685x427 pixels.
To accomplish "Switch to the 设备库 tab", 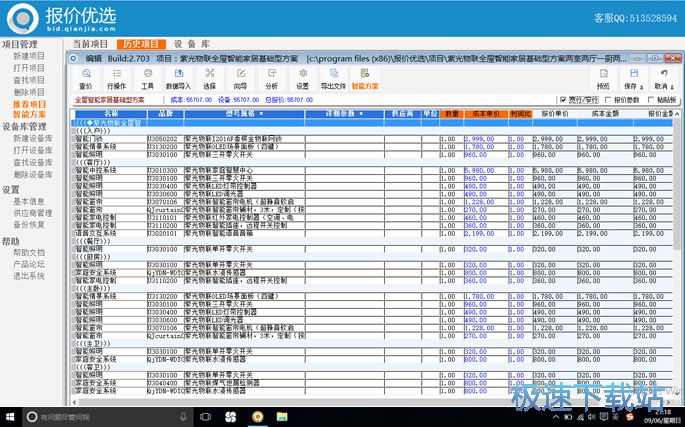I will coord(191,45).
